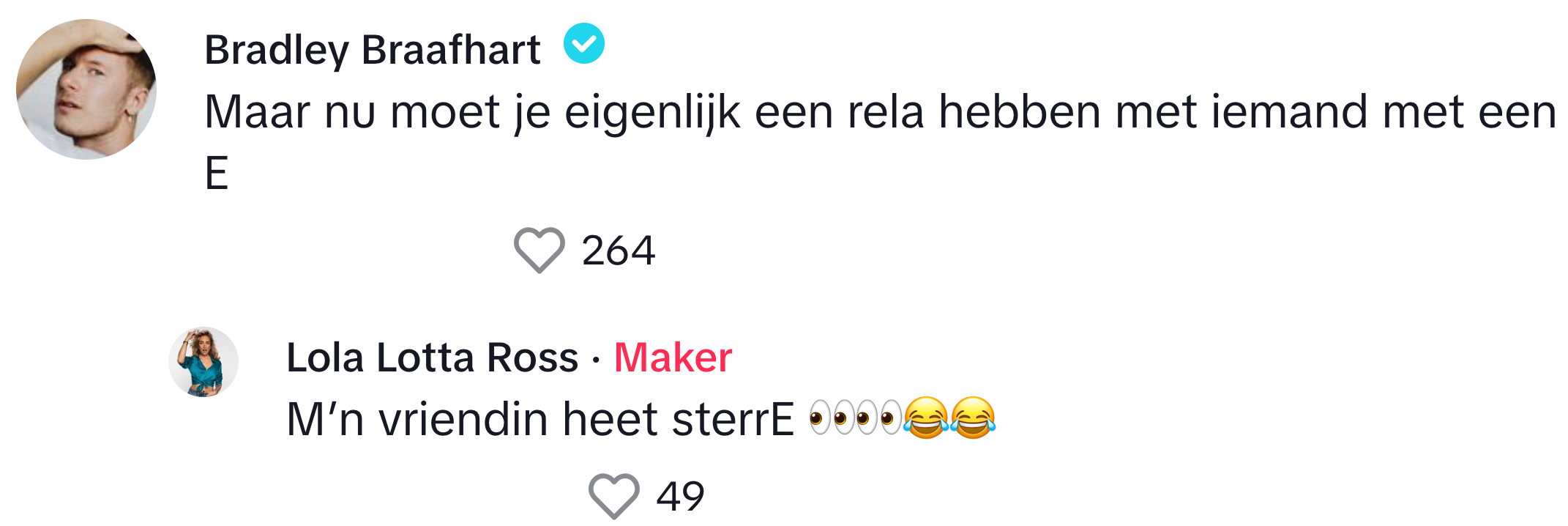The image size is (1568, 526).
Task: Click the second eyes emoji in the reply
Action: (x=878, y=418)
